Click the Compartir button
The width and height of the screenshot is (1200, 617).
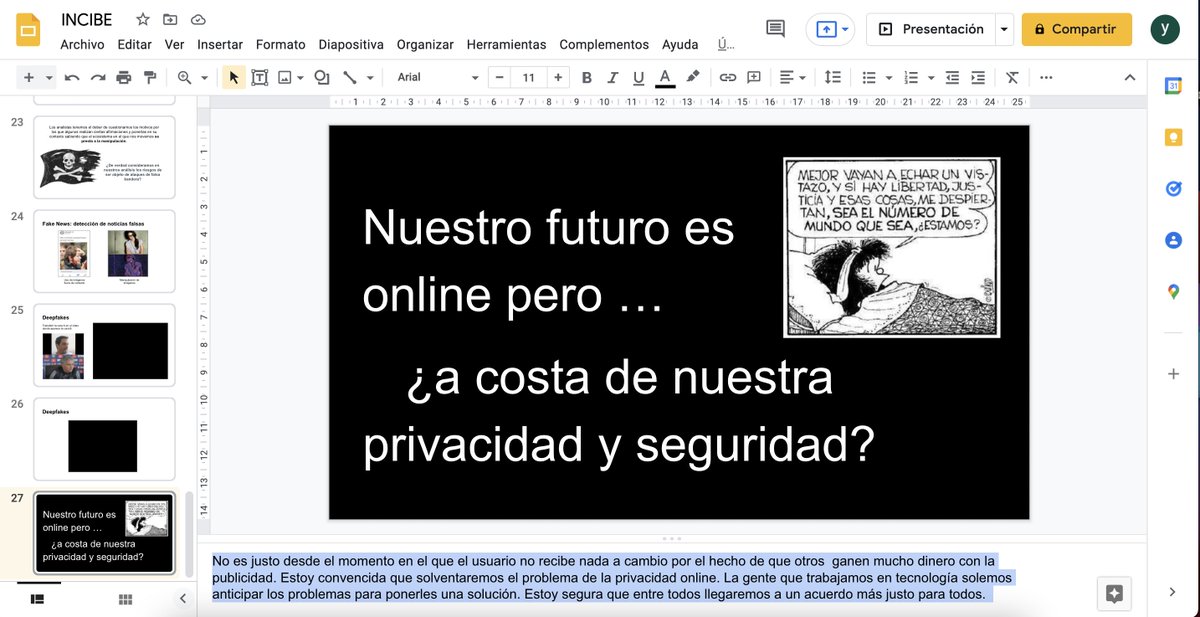click(x=1077, y=30)
